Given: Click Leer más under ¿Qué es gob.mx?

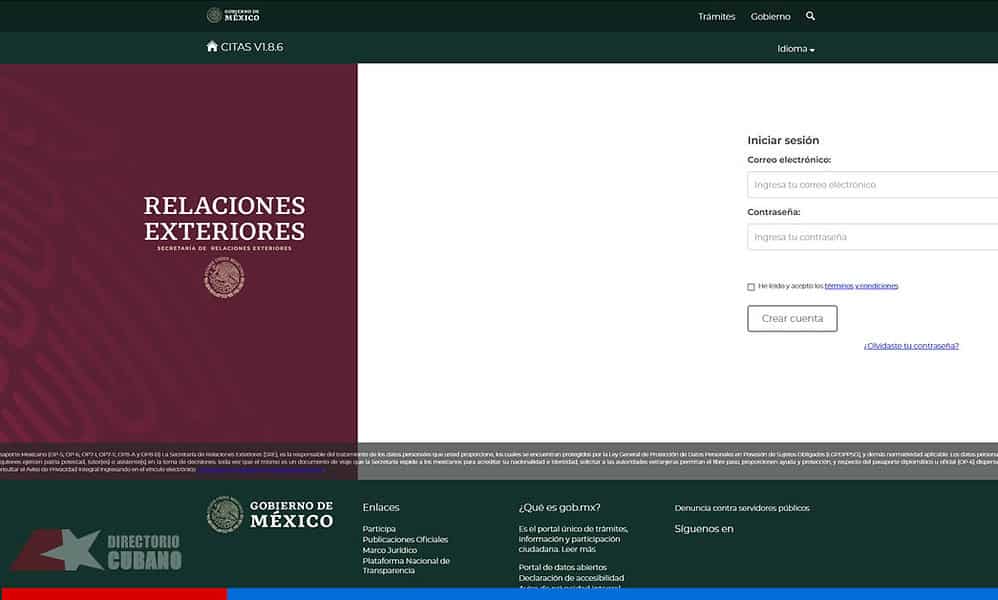Looking at the screenshot, I should pos(579,549).
